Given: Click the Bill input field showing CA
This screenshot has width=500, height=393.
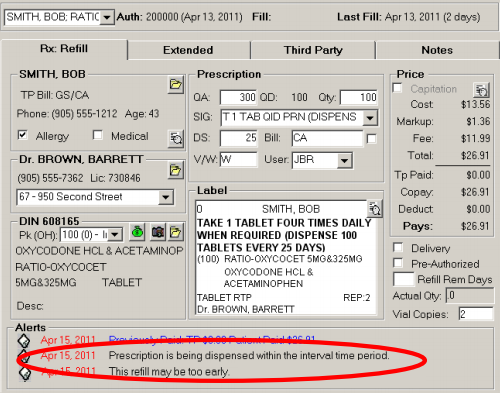Looking at the screenshot, I should click(327, 138).
